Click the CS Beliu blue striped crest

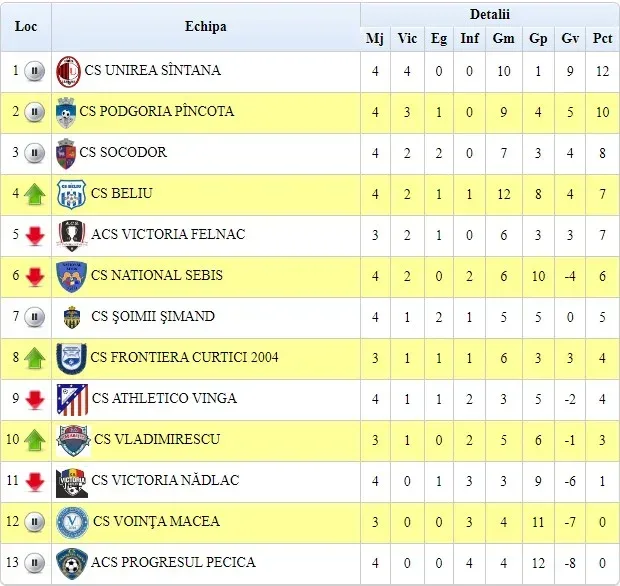[x=71, y=194]
